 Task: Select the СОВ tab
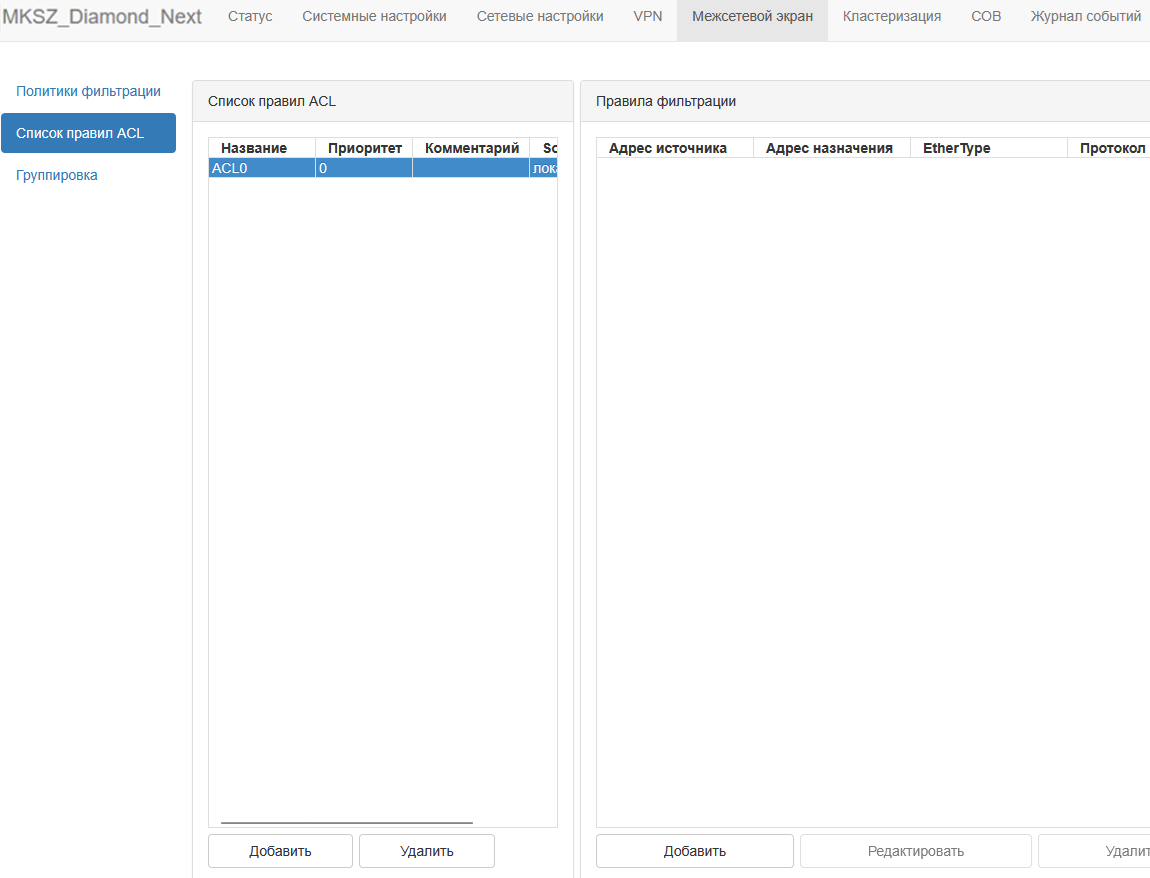coord(986,17)
